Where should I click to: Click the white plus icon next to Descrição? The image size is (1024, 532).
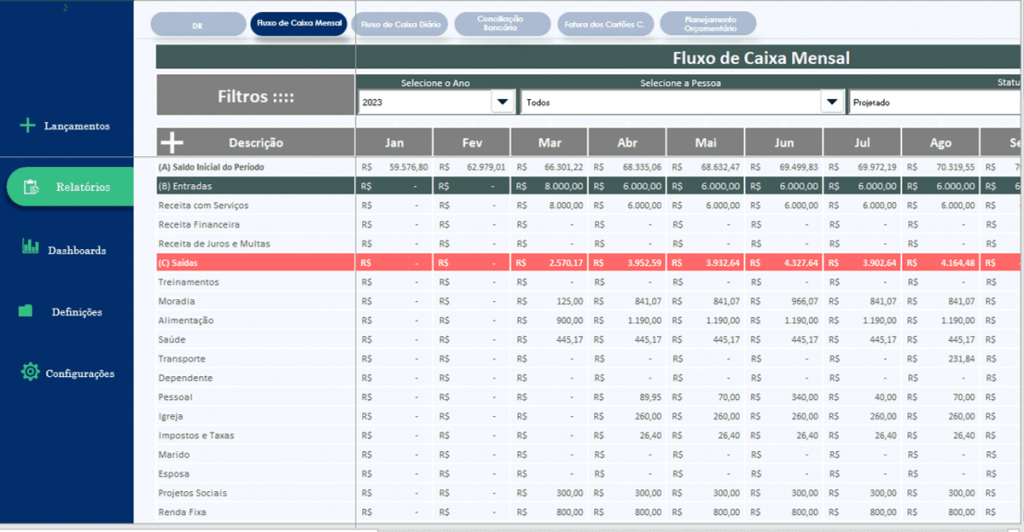pyautogui.click(x=172, y=142)
